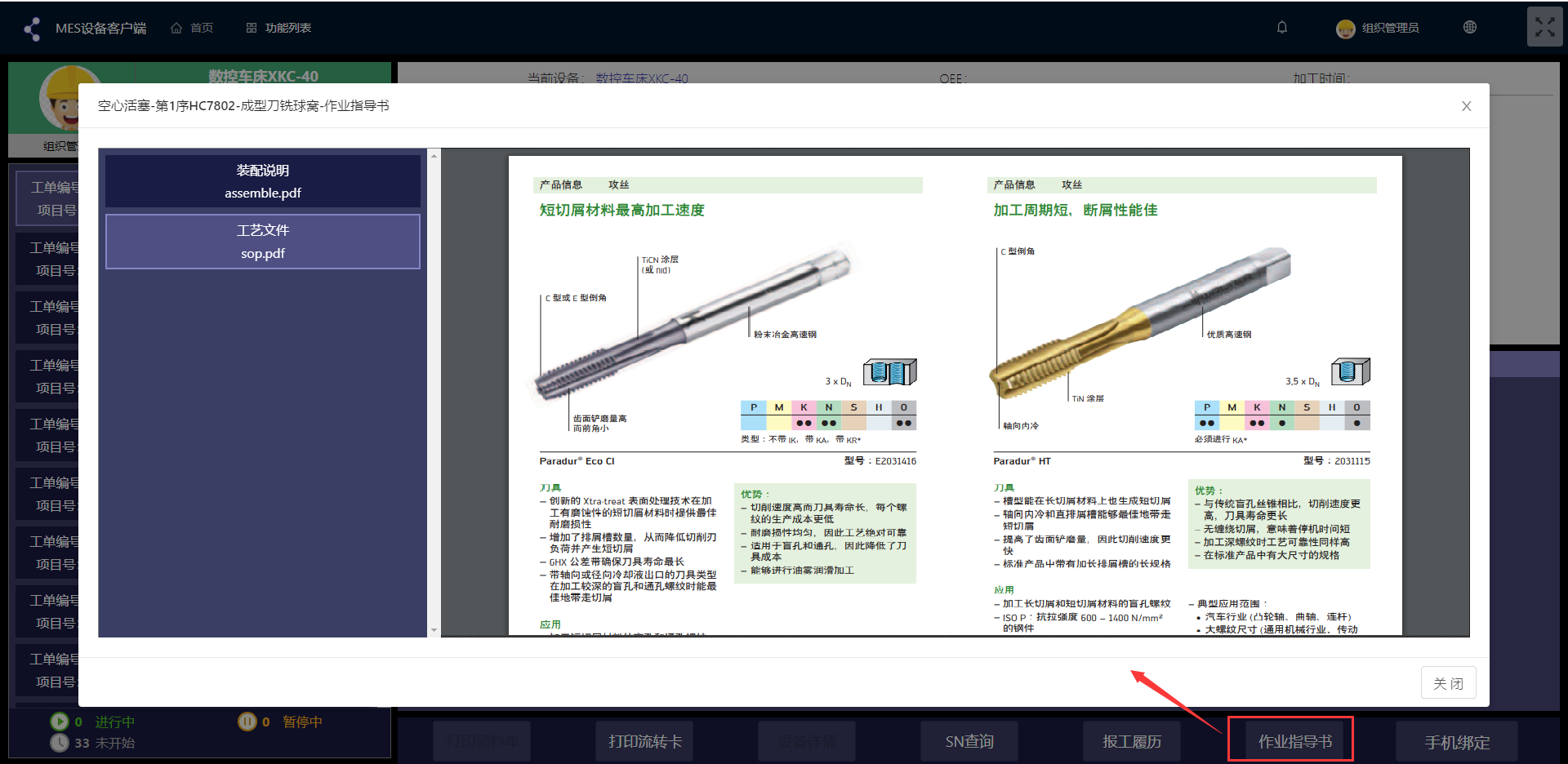Select 装配说明 assemble.pdf file
Viewport: 1568px width, 764px height.
coord(263,181)
